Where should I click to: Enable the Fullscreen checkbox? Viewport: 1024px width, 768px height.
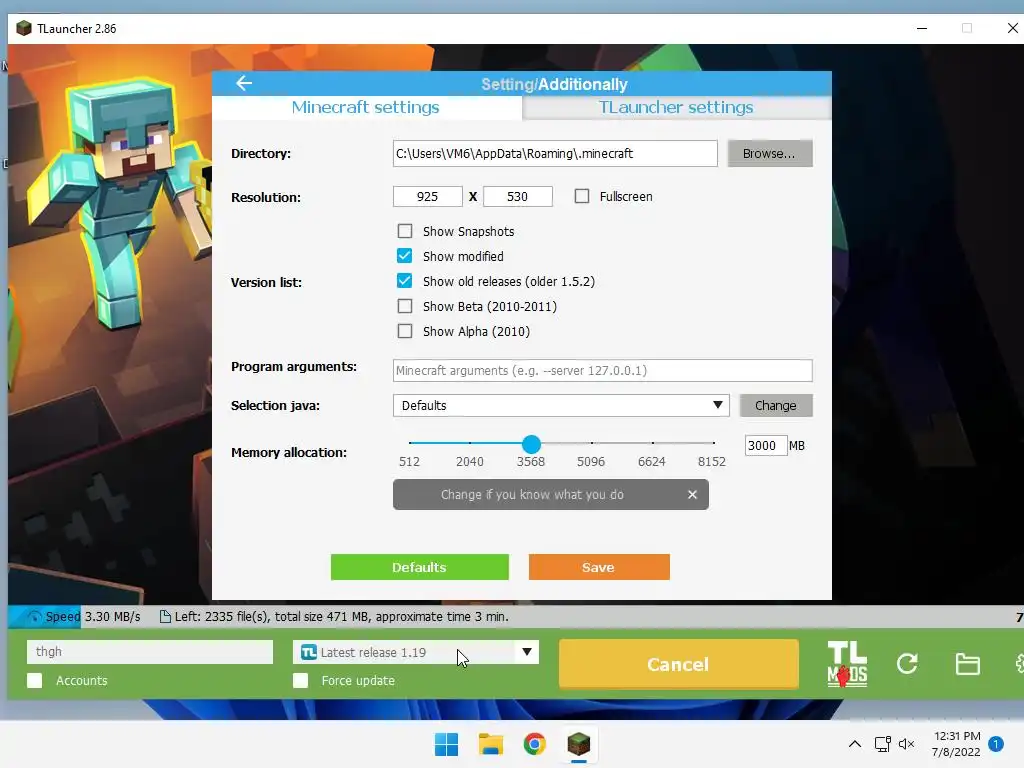click(582, 196)
